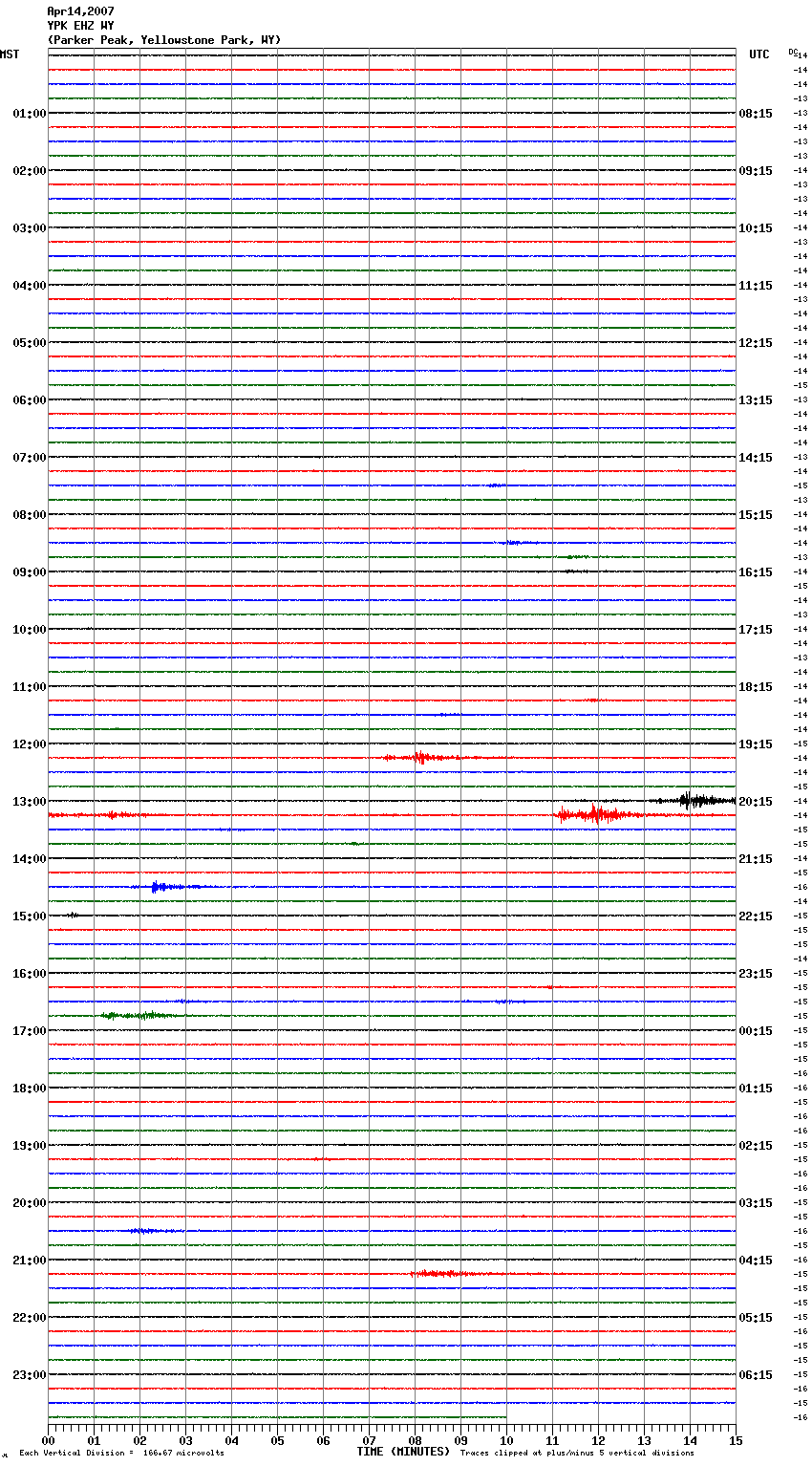812x1466 pixels.
Task: Select the 16:00 MST time label
Action: (29, 974)
